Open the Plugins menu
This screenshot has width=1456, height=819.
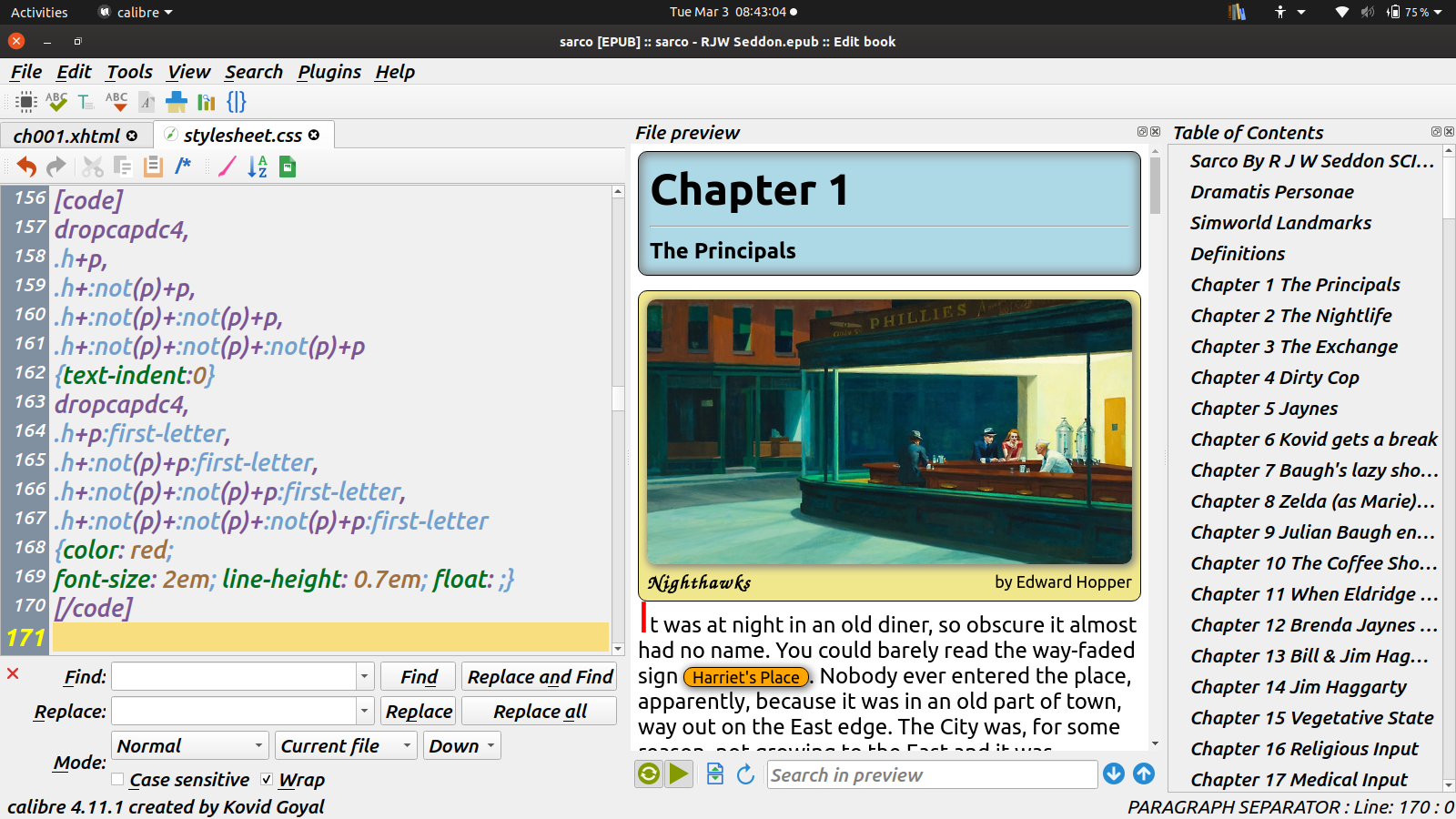coord(329,72)
